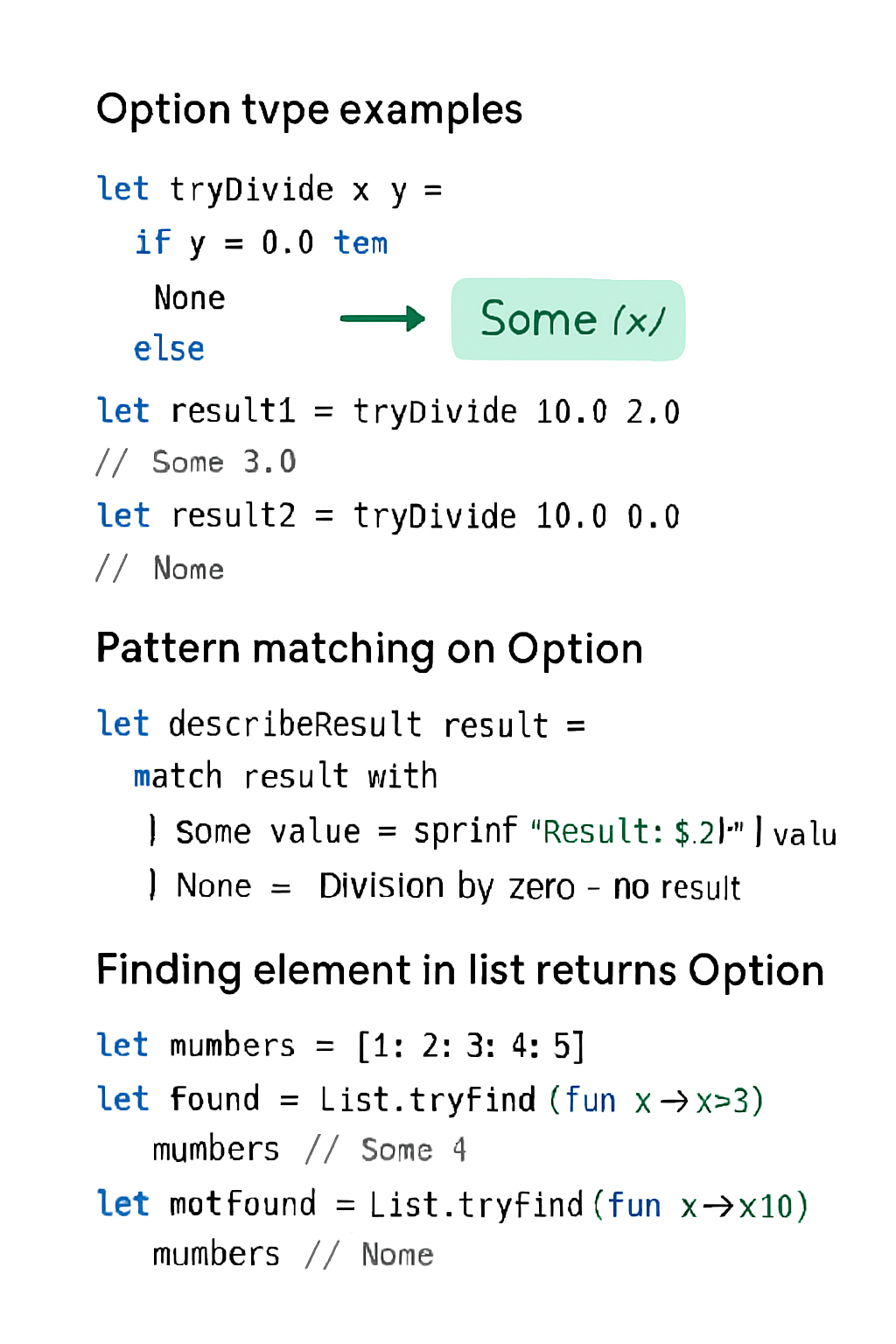Click "Finding element in list returns Option" heading
This screenshot has width=896, height=1344.
460,970
